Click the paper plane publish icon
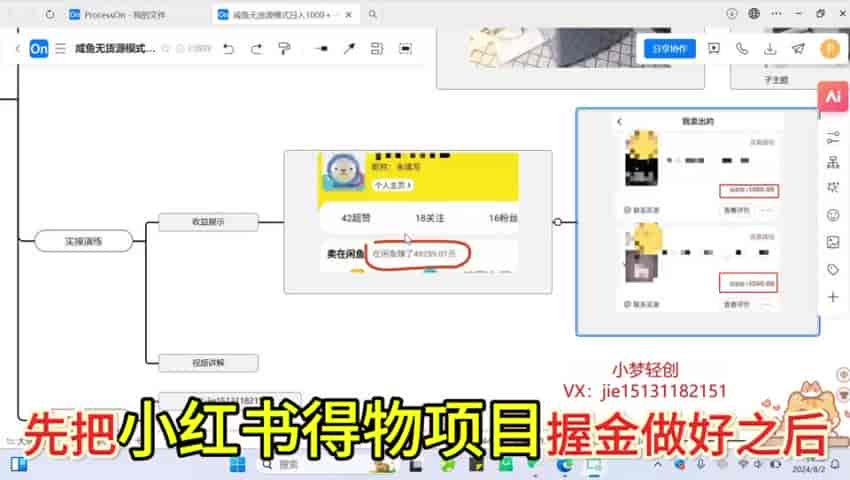 click(x=798, y=49)
